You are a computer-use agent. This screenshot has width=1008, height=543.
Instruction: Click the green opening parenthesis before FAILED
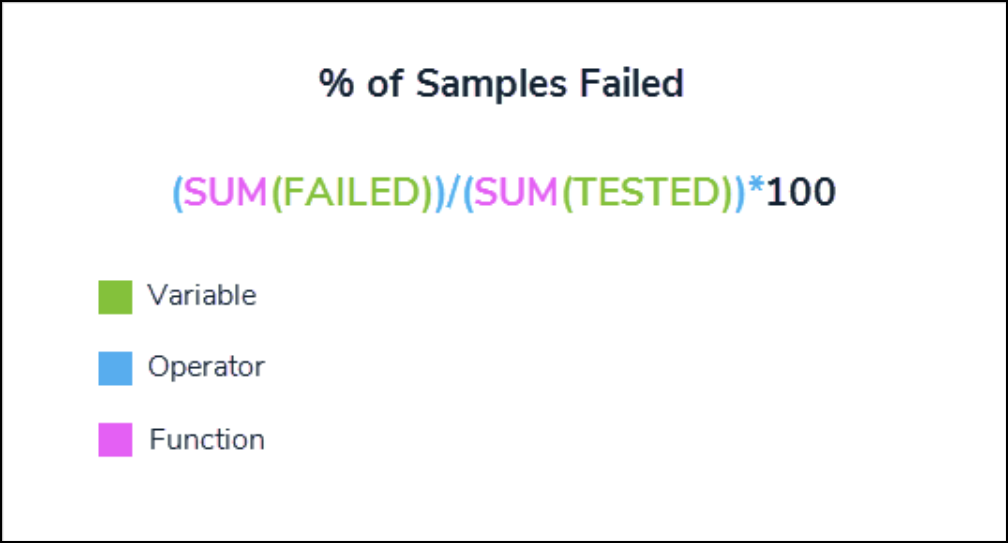pos(276,192)
